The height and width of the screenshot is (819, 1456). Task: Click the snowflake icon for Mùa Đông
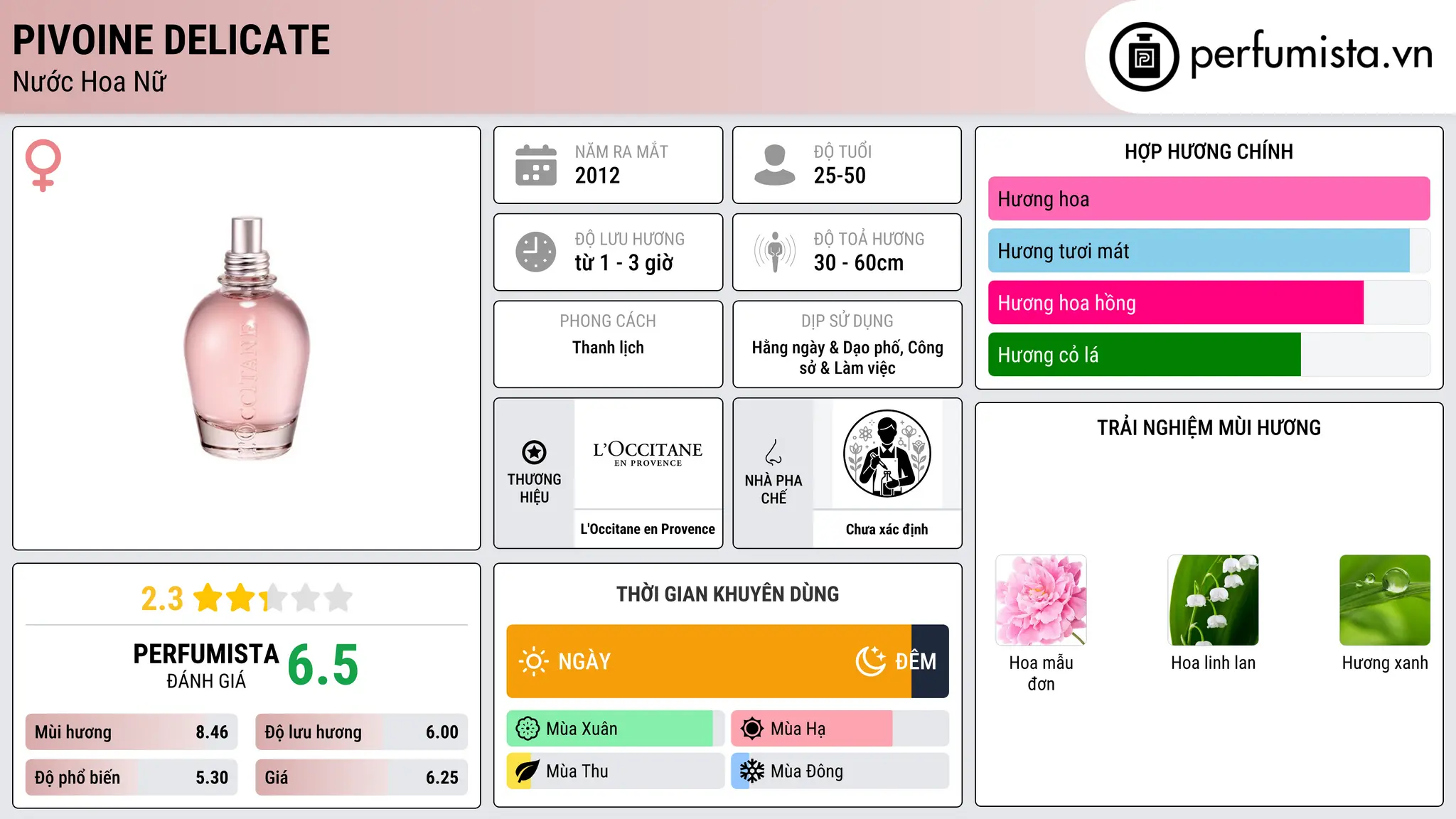tap(752, 771)
